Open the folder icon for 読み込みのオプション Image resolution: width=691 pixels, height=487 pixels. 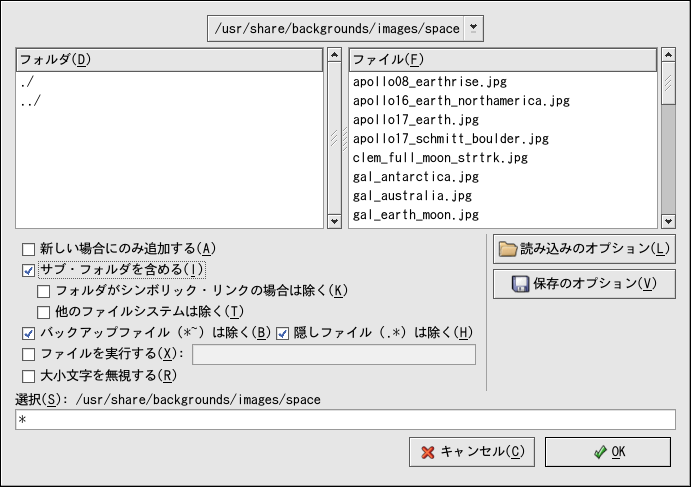click(508, 249)
